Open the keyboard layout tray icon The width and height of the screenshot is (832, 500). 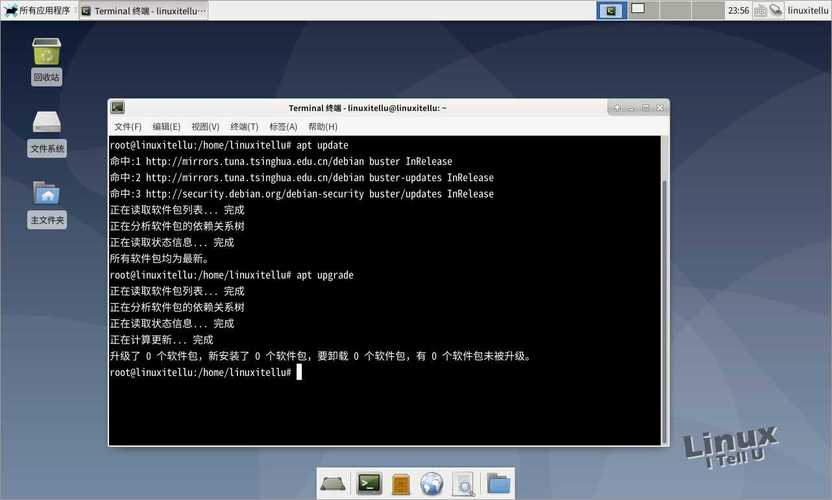point(760,11)
